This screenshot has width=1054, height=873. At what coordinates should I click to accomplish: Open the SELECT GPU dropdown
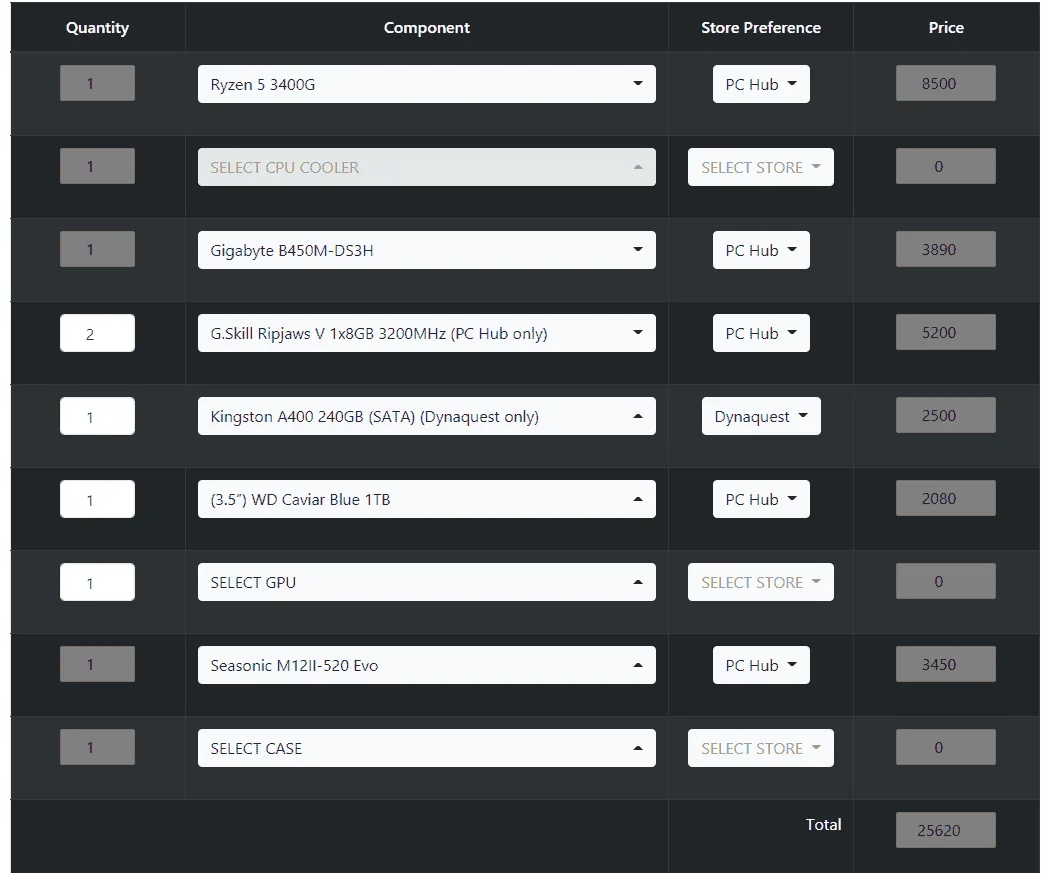pos(426,582)
